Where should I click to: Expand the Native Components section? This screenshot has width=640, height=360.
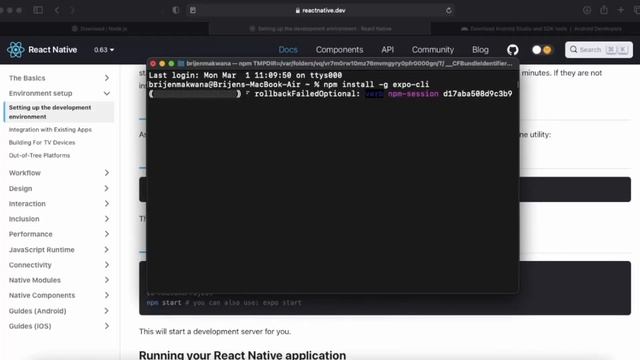[x=59, y=296]
